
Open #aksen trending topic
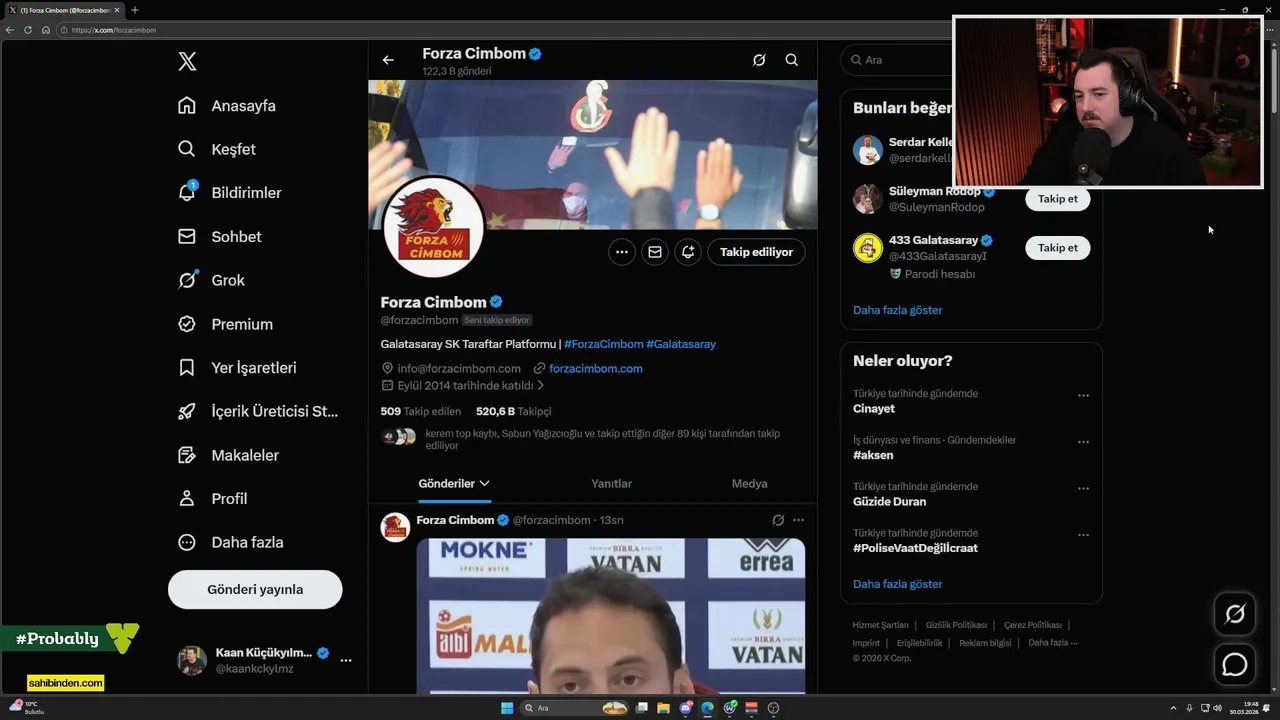[873, 455]
